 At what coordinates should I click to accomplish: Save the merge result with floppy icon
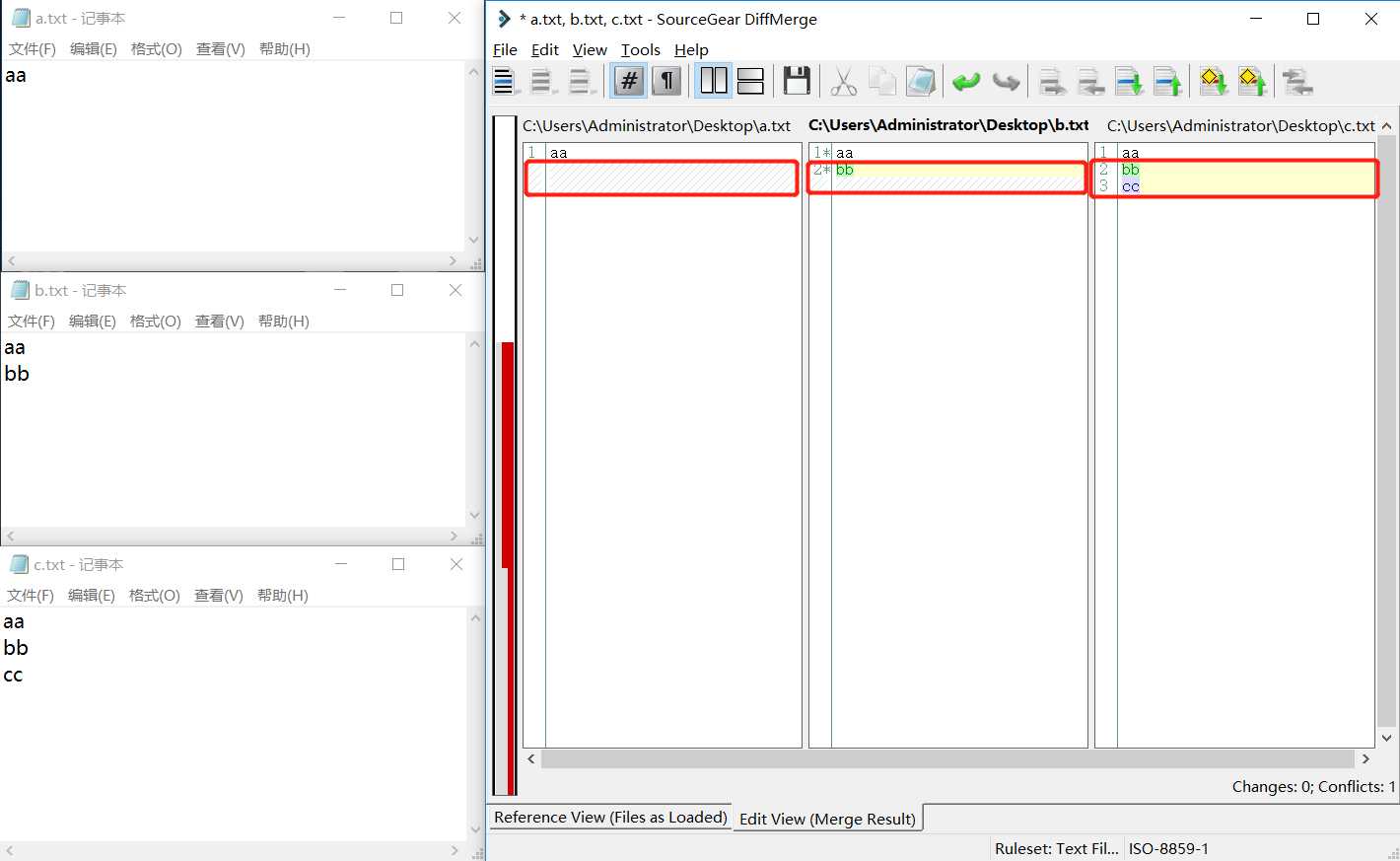(797, 81)
